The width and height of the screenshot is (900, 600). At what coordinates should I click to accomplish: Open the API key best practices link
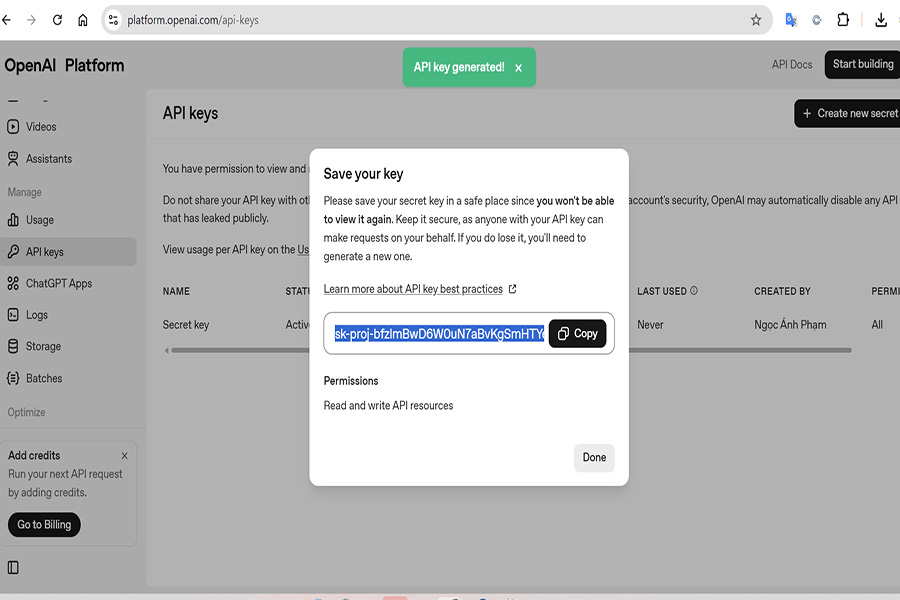tap(413, 289)
